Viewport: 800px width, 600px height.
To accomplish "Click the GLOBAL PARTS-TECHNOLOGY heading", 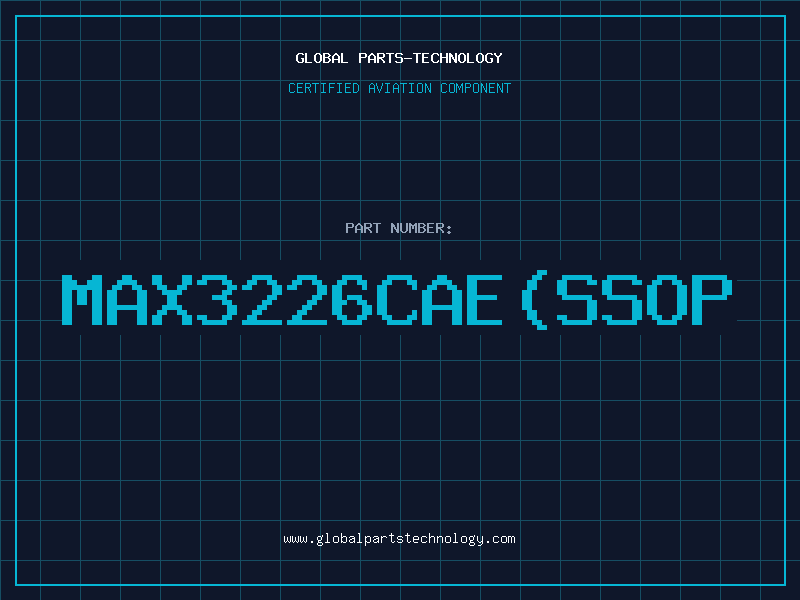I will point(399,58).
